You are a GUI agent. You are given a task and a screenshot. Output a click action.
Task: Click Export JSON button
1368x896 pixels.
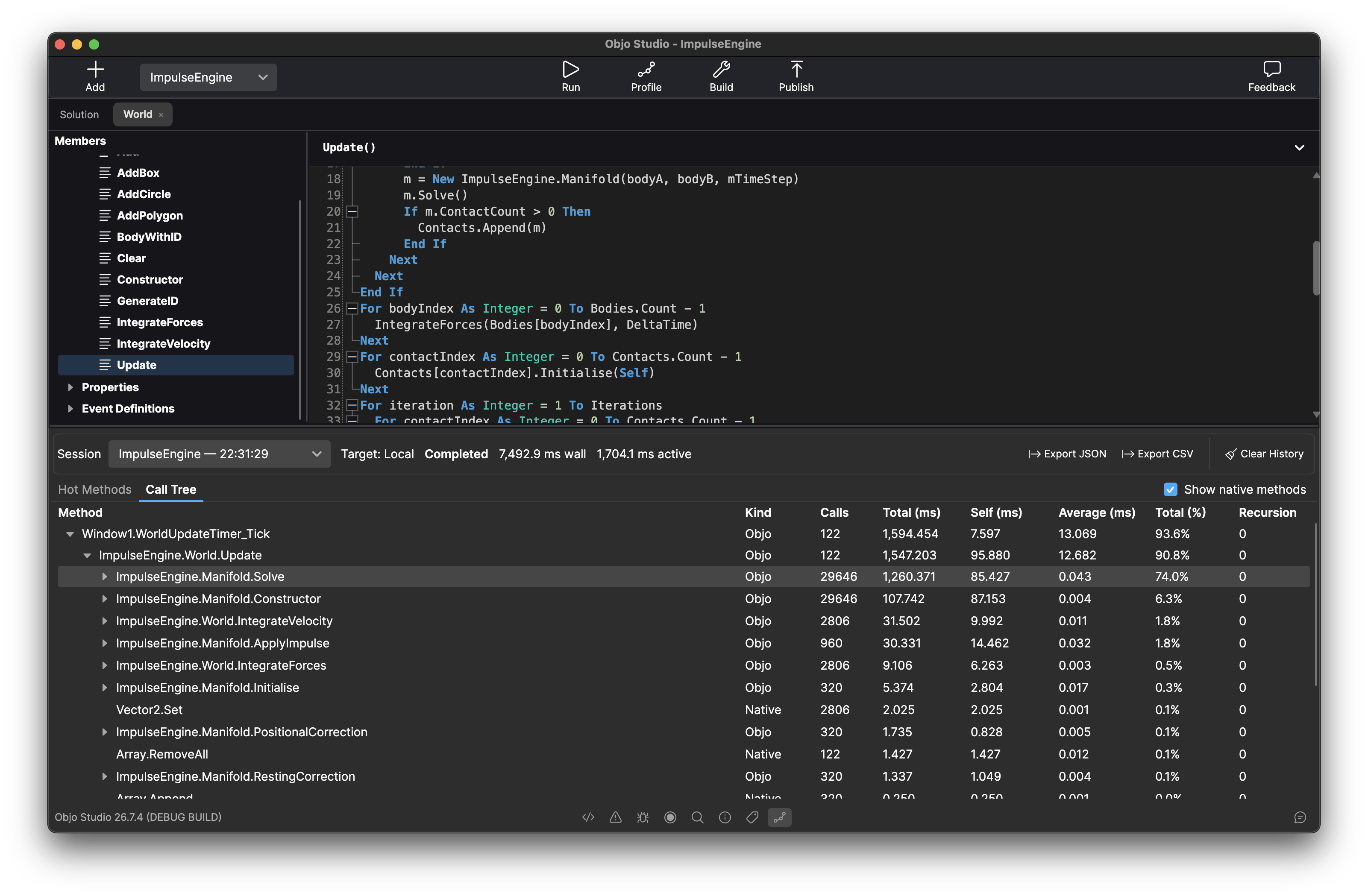[x=1067, y=454]
